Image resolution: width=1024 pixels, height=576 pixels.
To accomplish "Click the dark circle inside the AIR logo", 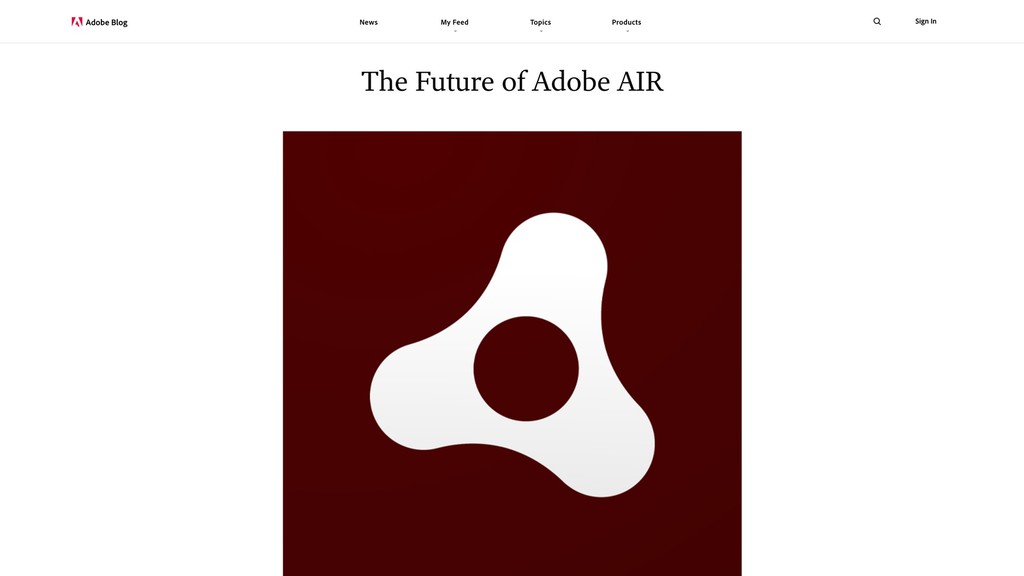I will [x=526, y=368].
